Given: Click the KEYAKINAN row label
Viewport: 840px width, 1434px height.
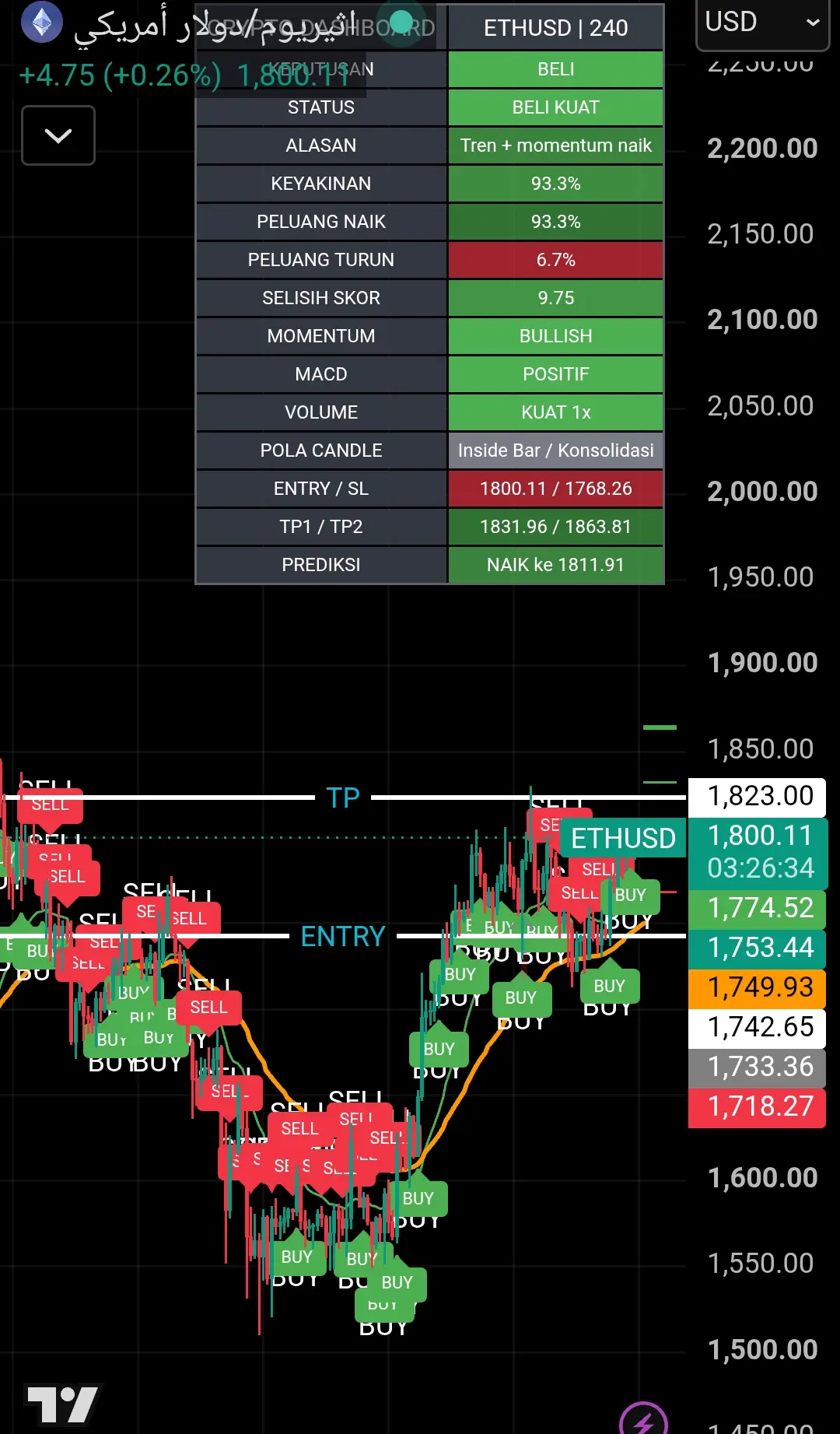Looking at the screenshot, I should click(321, 184).
